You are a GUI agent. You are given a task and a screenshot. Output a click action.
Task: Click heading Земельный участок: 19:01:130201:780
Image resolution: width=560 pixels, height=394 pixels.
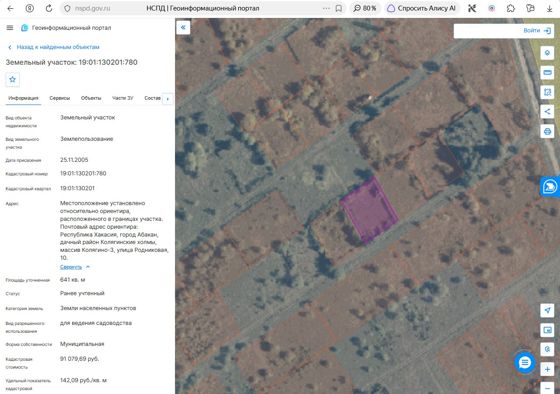pyautogui.click(x=71, y=63)
